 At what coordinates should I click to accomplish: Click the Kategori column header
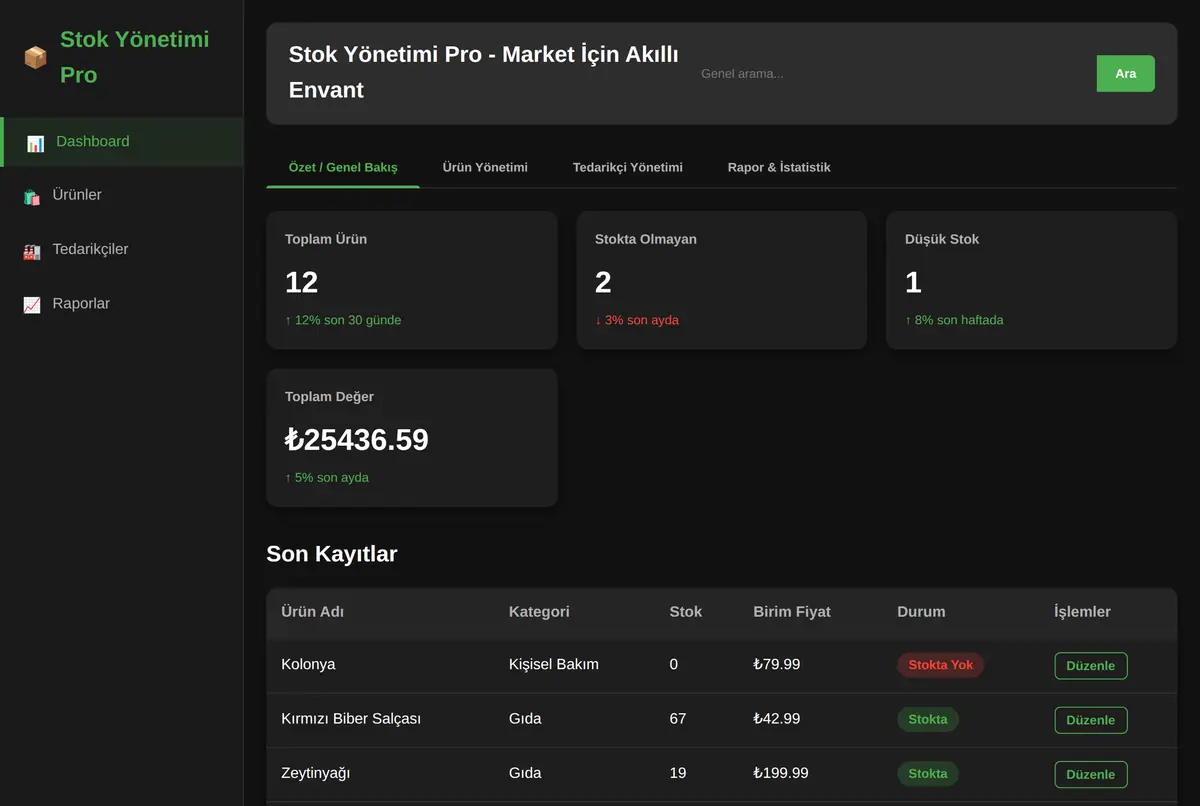click(x=539, y=612)
